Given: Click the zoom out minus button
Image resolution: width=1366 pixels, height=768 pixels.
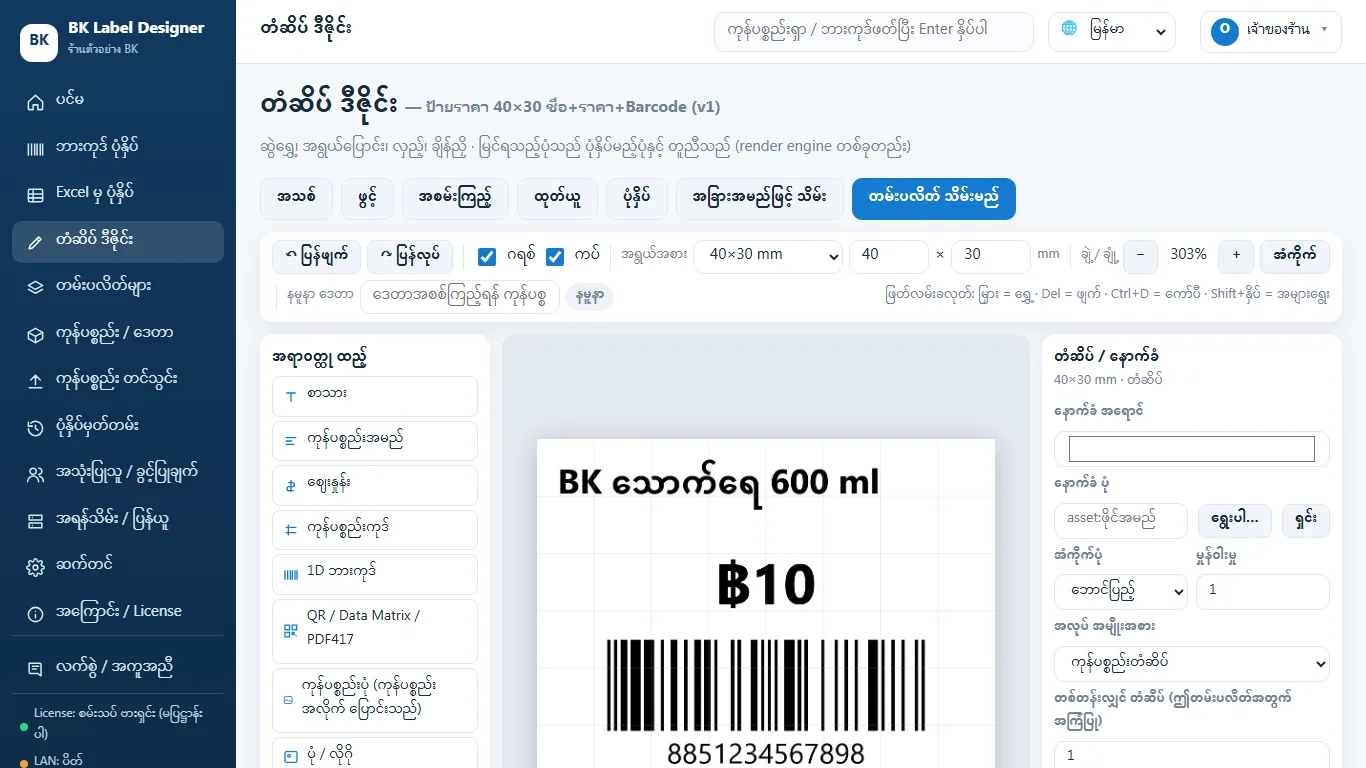Looking at the screenshot, I should pyautogui.click(x=1140, y=256).
